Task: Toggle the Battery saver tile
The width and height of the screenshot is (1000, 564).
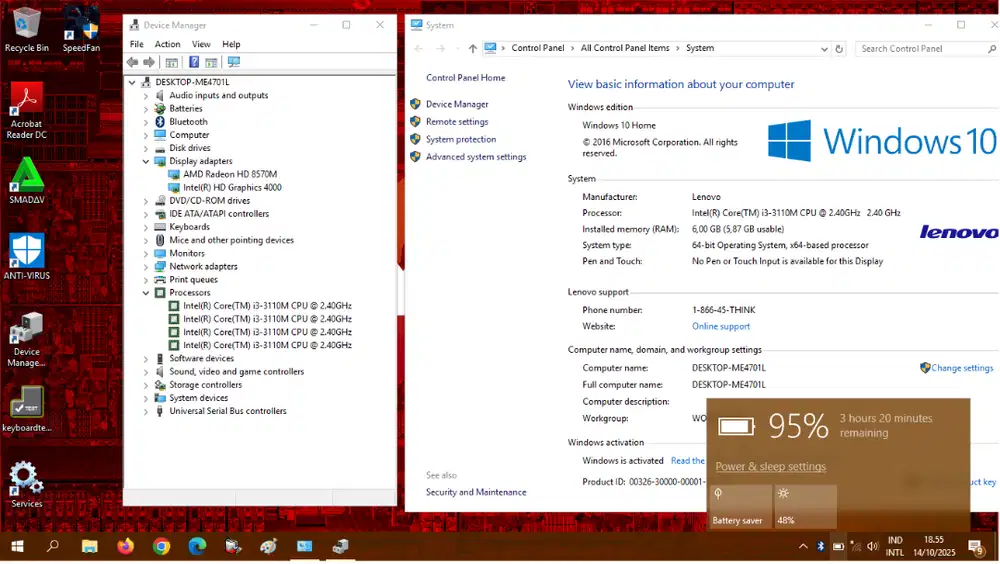Action: tap(740, 507)
